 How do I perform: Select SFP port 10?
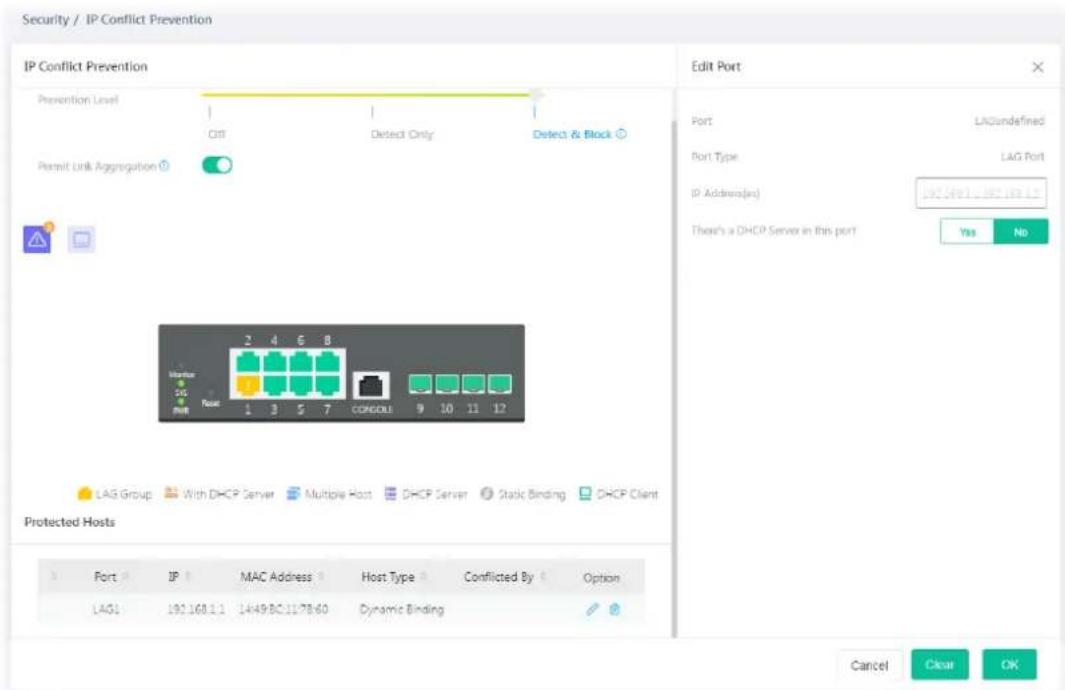447,384
